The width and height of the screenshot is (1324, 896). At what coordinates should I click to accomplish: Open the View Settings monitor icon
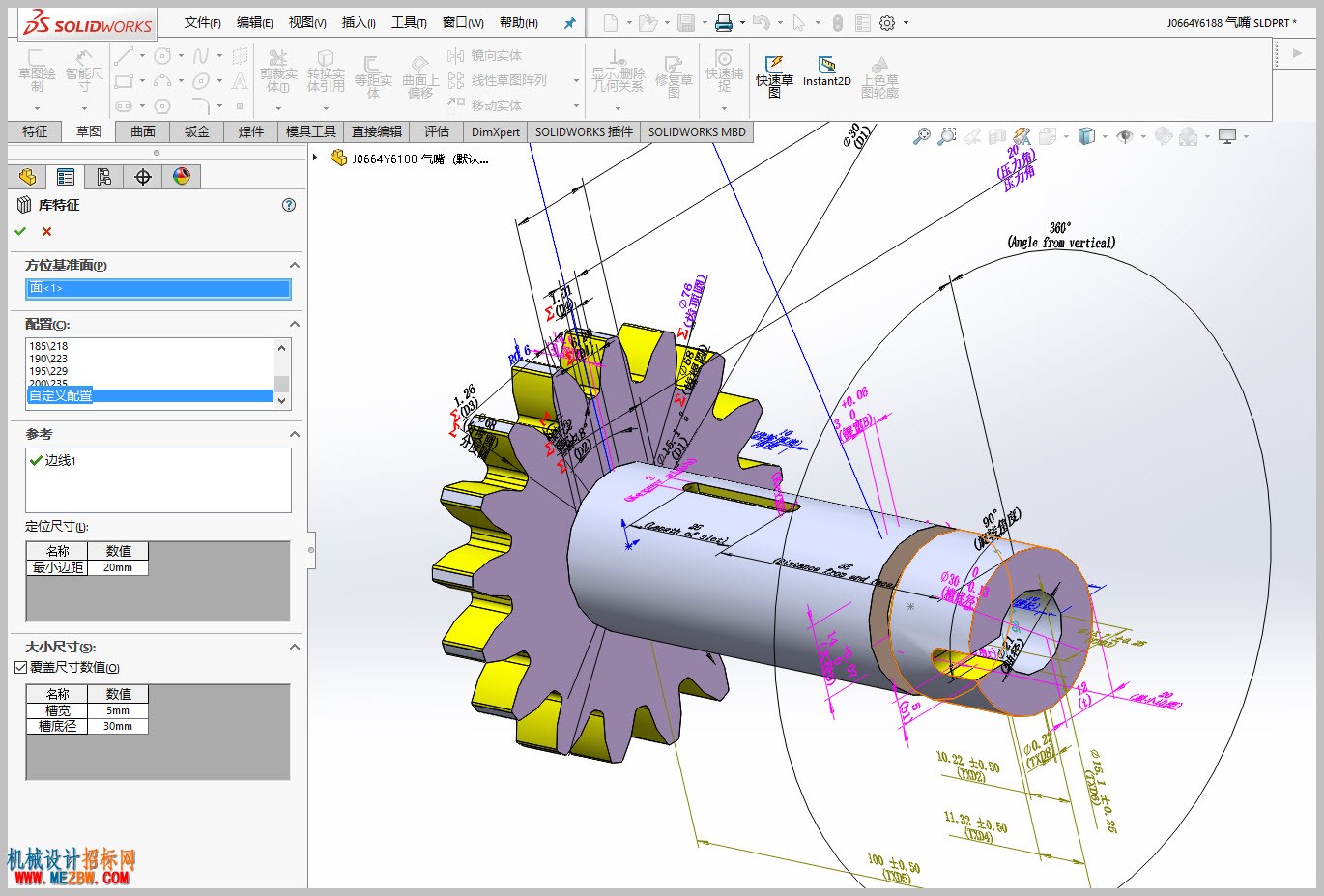[x=1227, y=136]
